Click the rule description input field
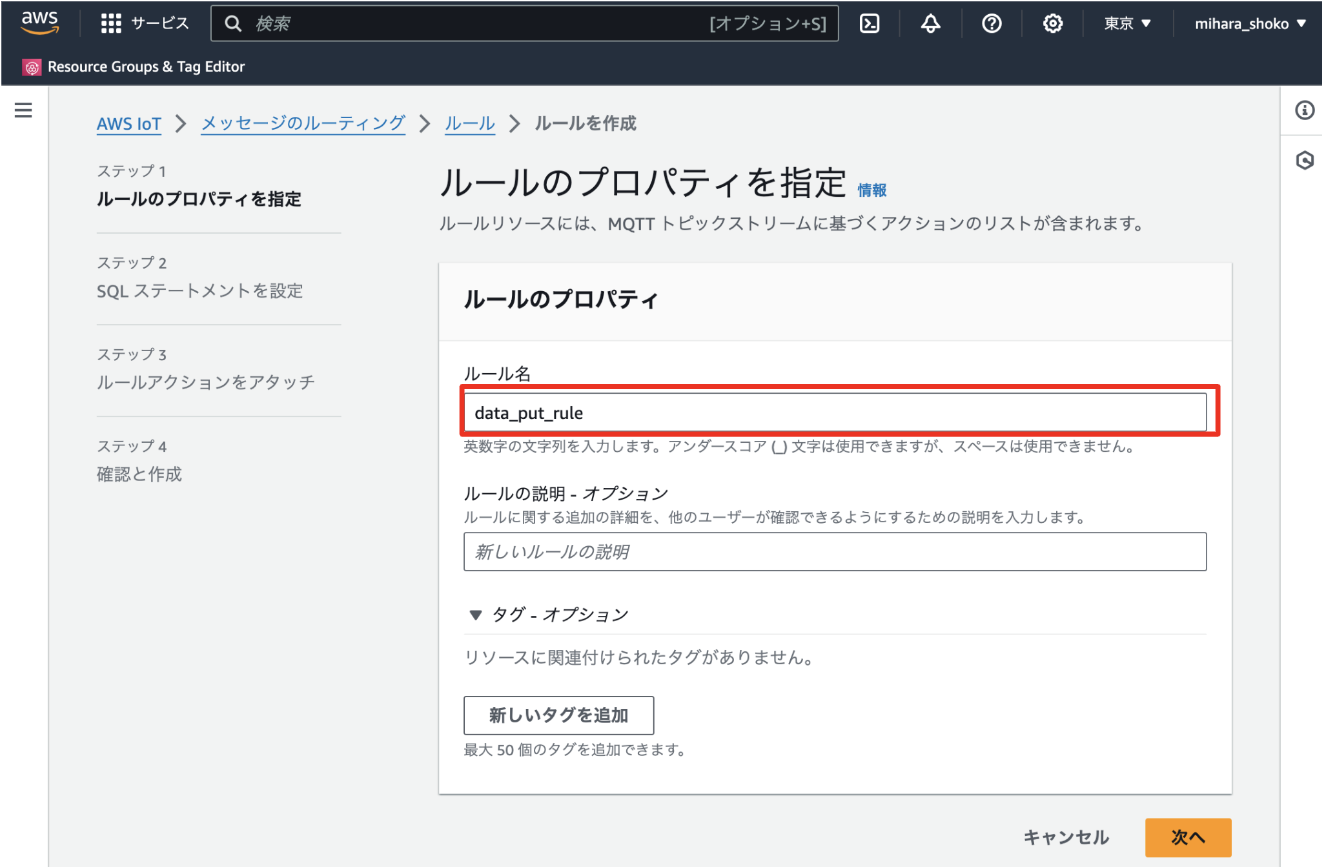This screenshot has width=1322, height=868. point(835,551)
